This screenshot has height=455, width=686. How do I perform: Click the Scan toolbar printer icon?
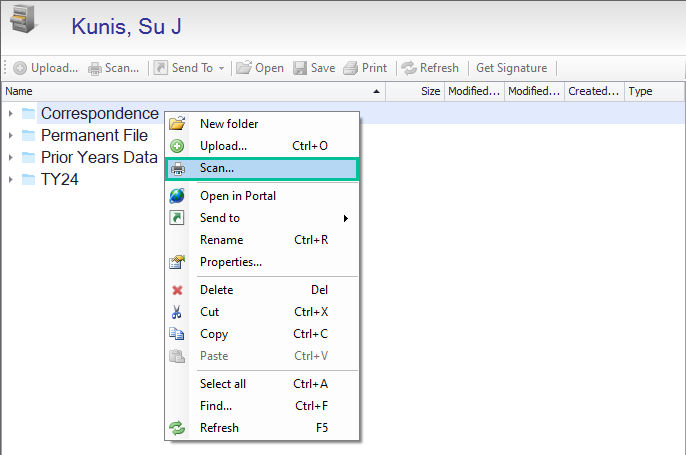point(95,68)
